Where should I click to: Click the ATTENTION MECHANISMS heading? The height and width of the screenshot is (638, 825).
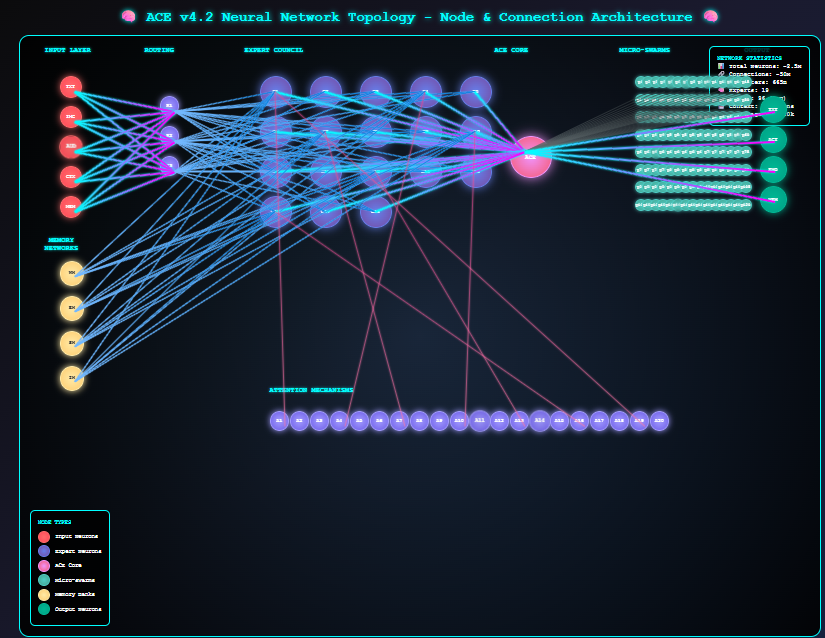click(311, 390)
